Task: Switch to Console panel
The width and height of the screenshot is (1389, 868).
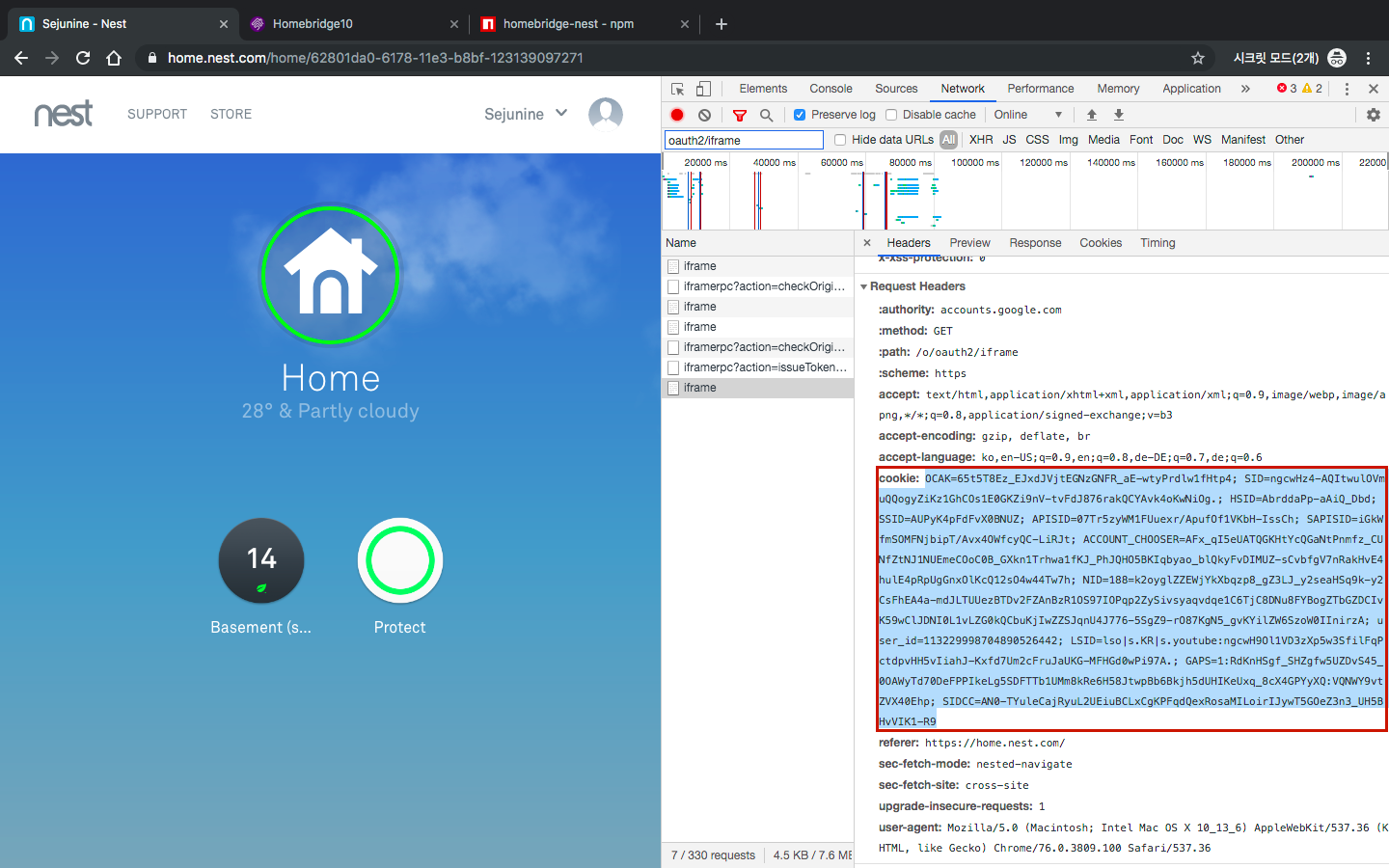Action: tap(831, 89)
